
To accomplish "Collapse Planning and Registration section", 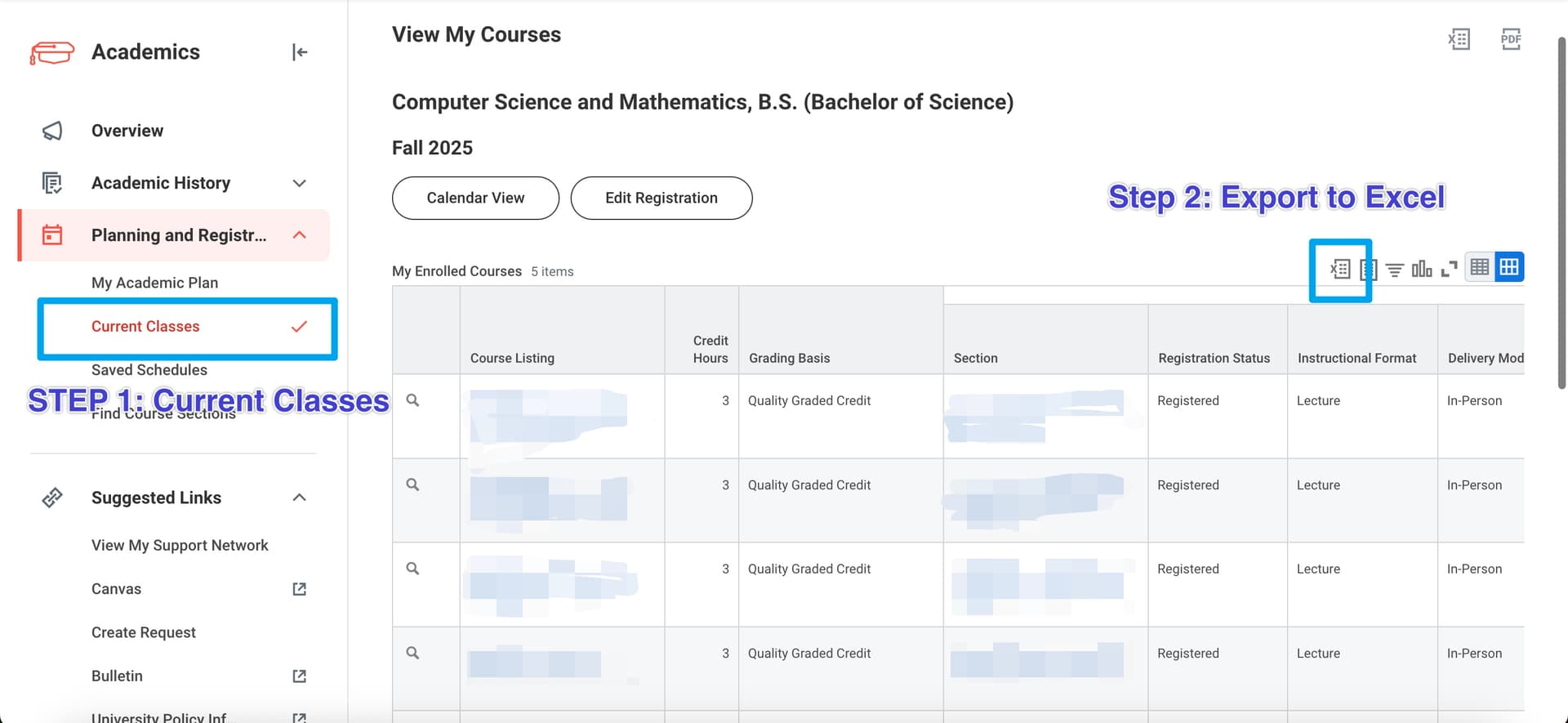I will coord(299,235).
